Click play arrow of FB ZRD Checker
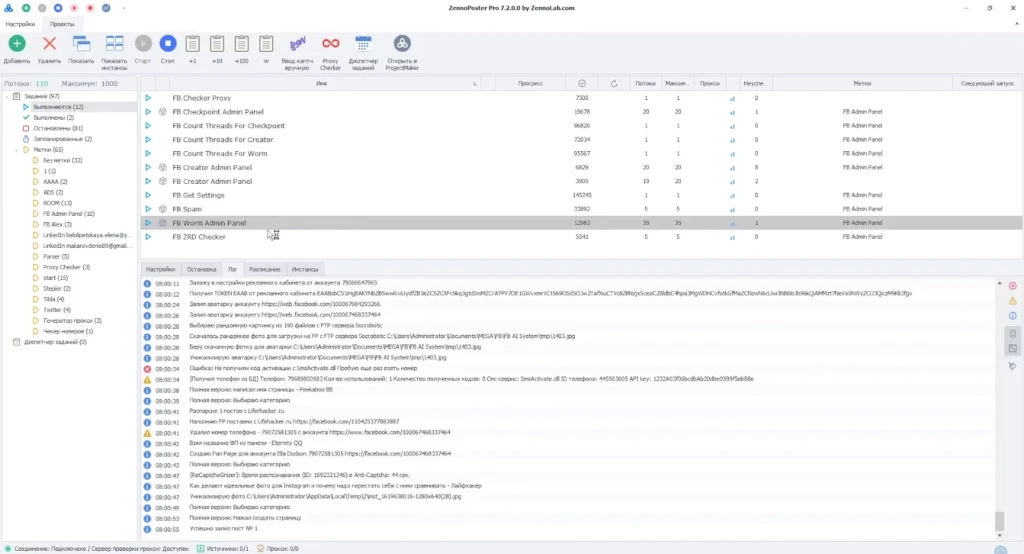 148,236
